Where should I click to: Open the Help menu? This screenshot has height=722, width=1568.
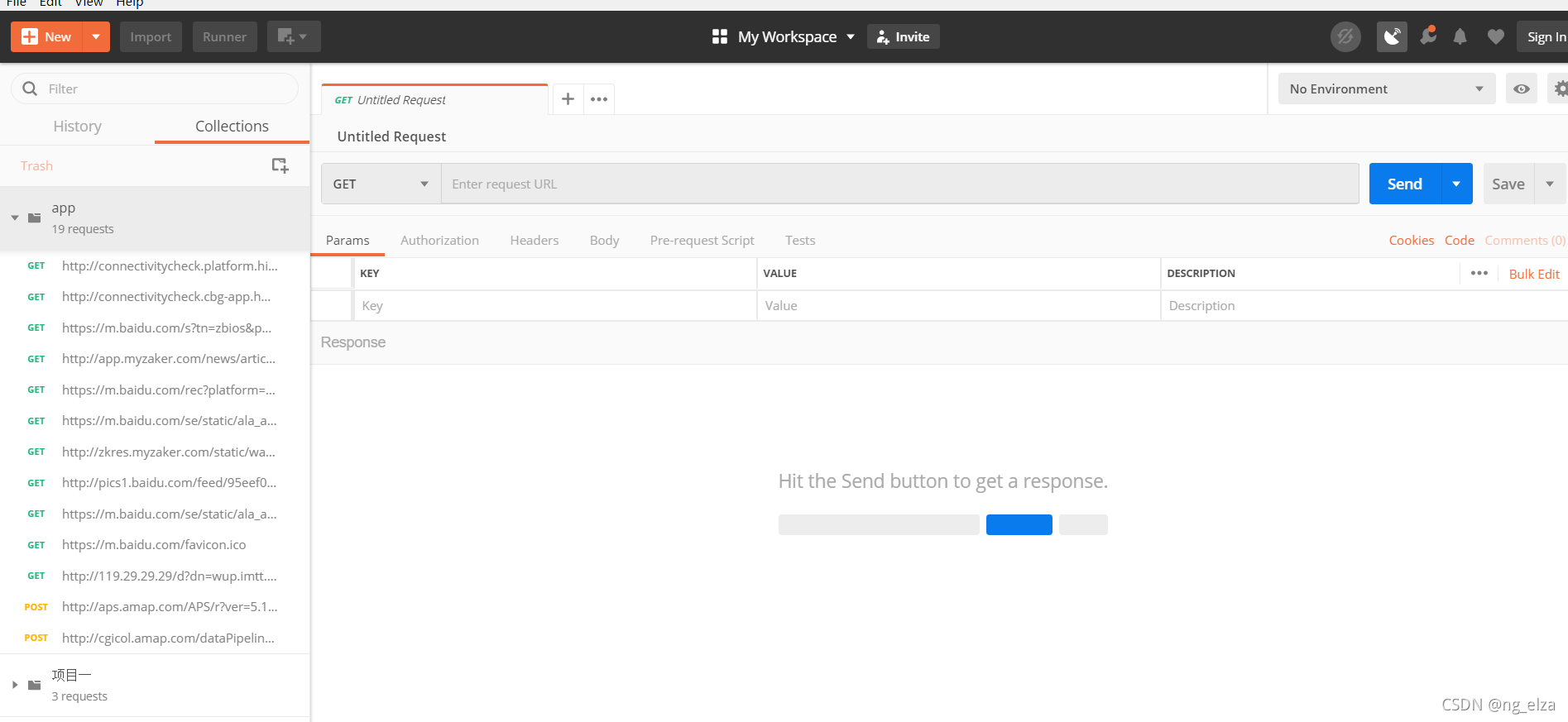pos(129,2)
